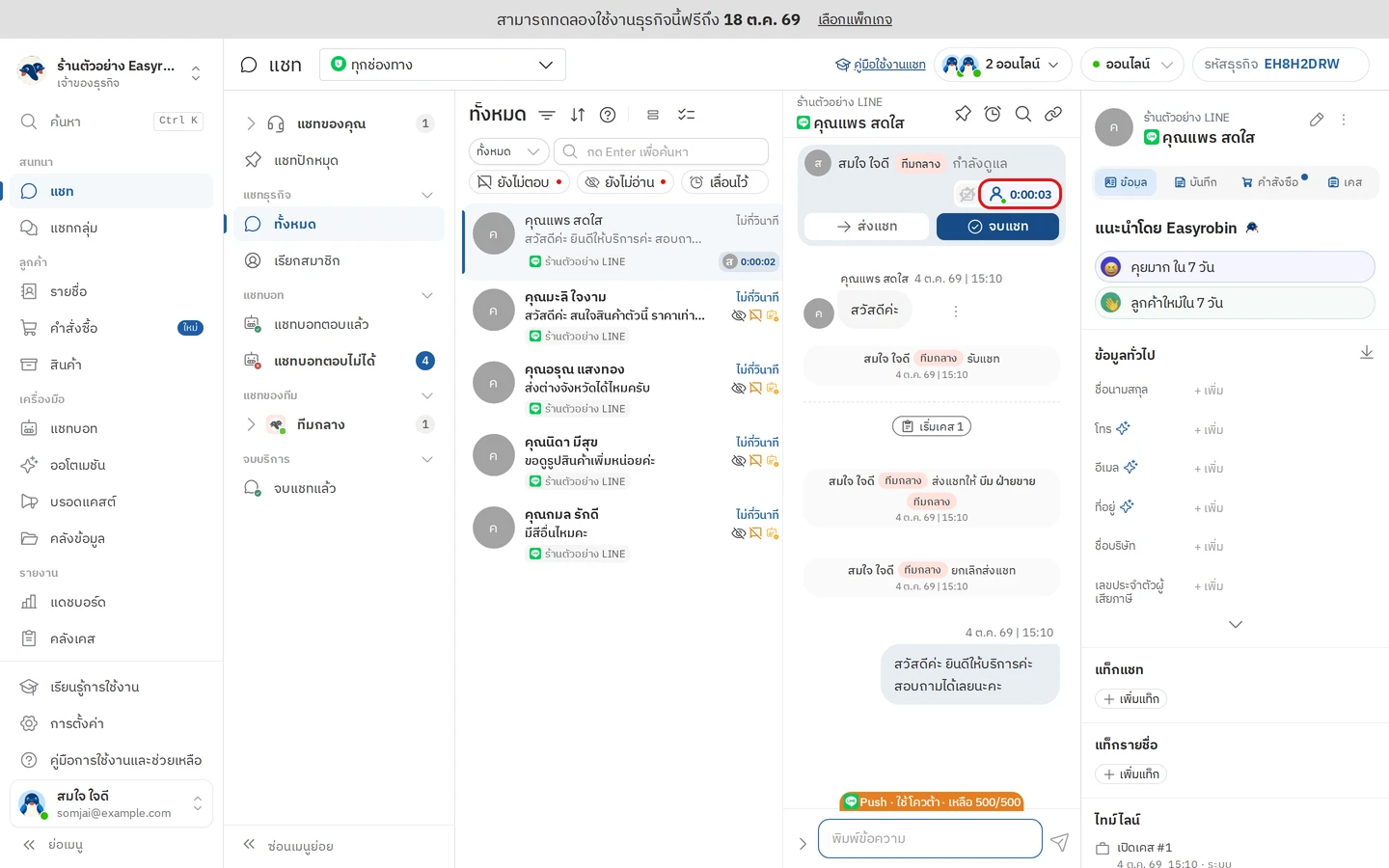Switch to the บันทึก tab
Viewport: 1389px width, 868px height.
1195,182
